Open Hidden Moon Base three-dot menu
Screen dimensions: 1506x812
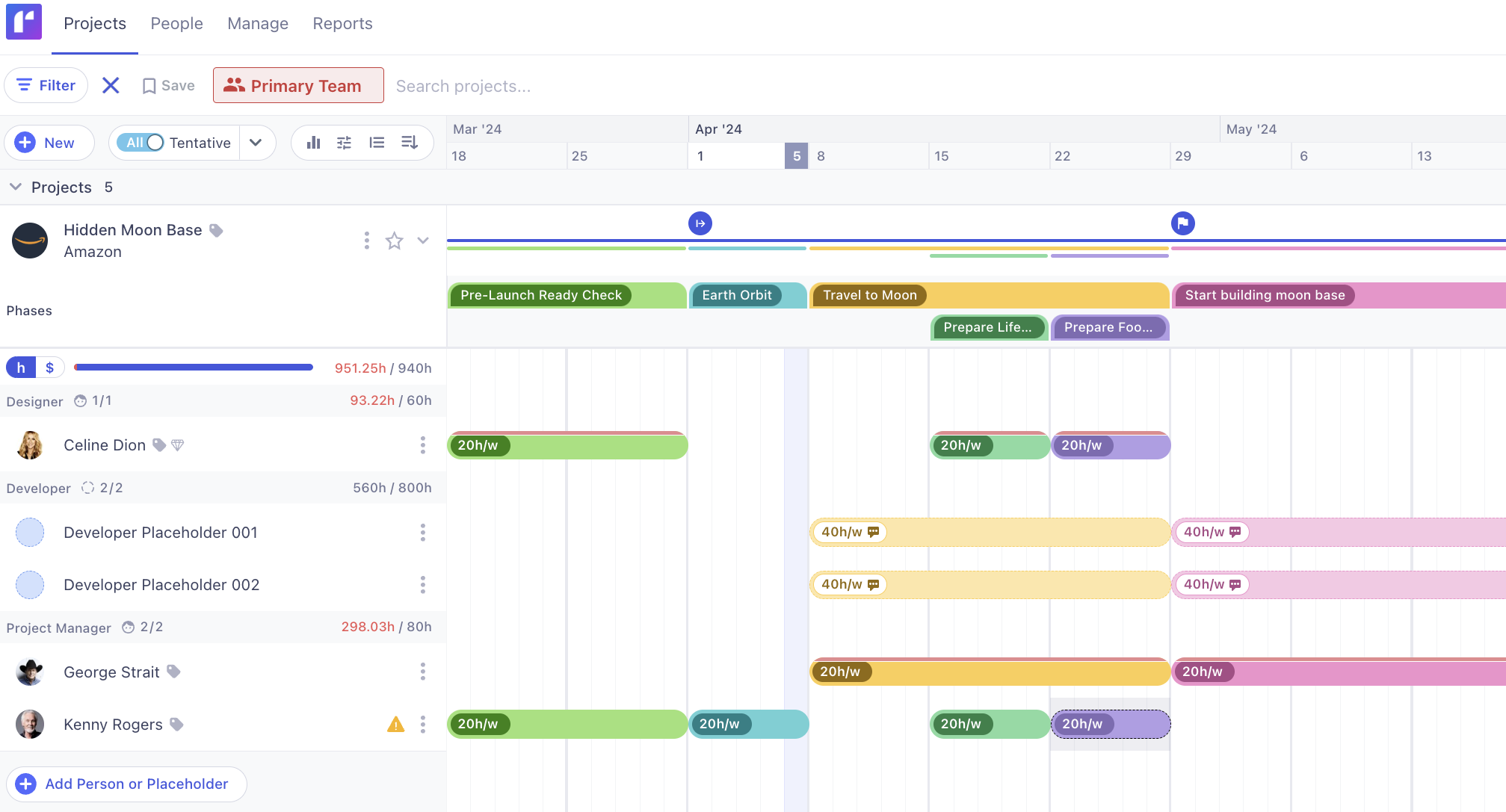(x=366, y=241)
